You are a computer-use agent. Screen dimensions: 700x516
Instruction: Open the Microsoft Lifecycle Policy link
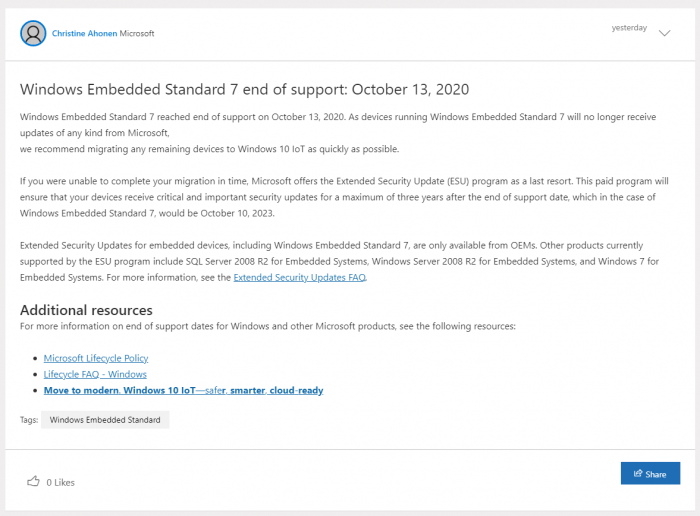pos(96,358)
